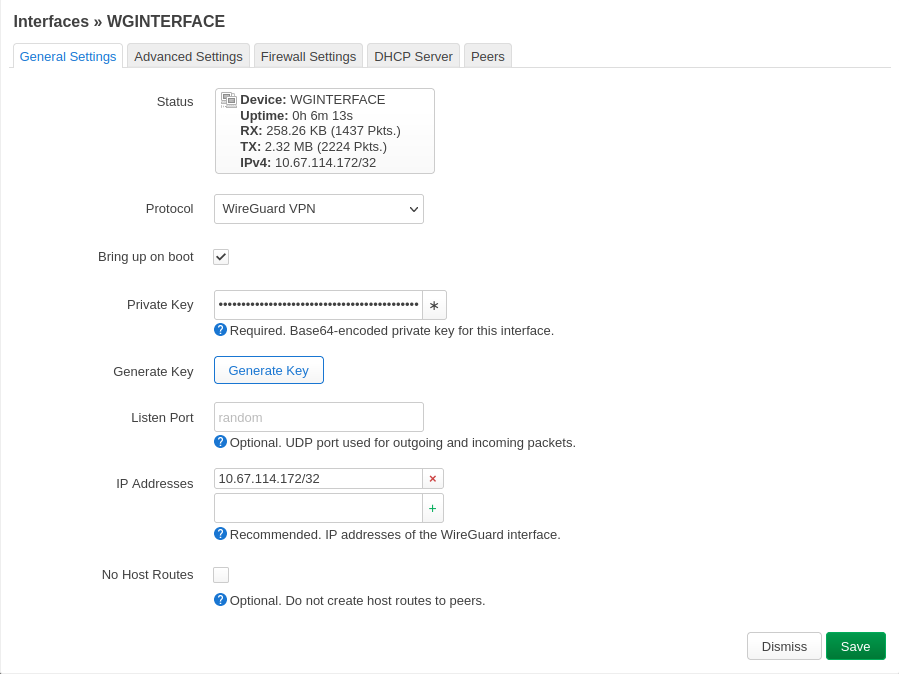Click the green plus to add an IP address
Viewport: 899px width, 674px height.
coord(433,508)
